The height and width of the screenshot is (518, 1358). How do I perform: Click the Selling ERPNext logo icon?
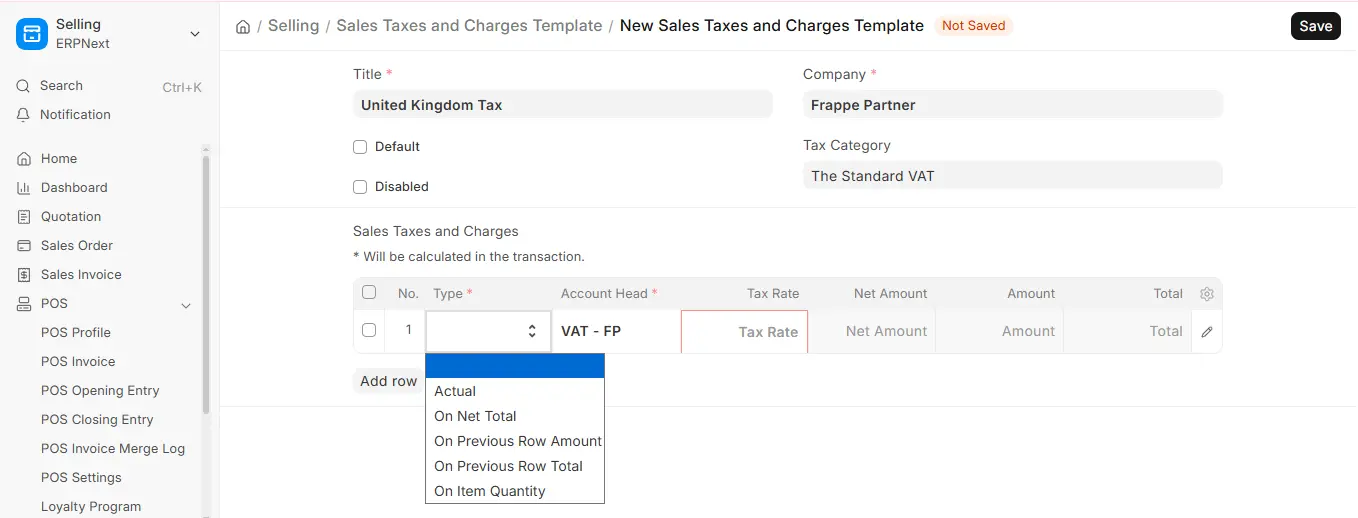[32, 34]
